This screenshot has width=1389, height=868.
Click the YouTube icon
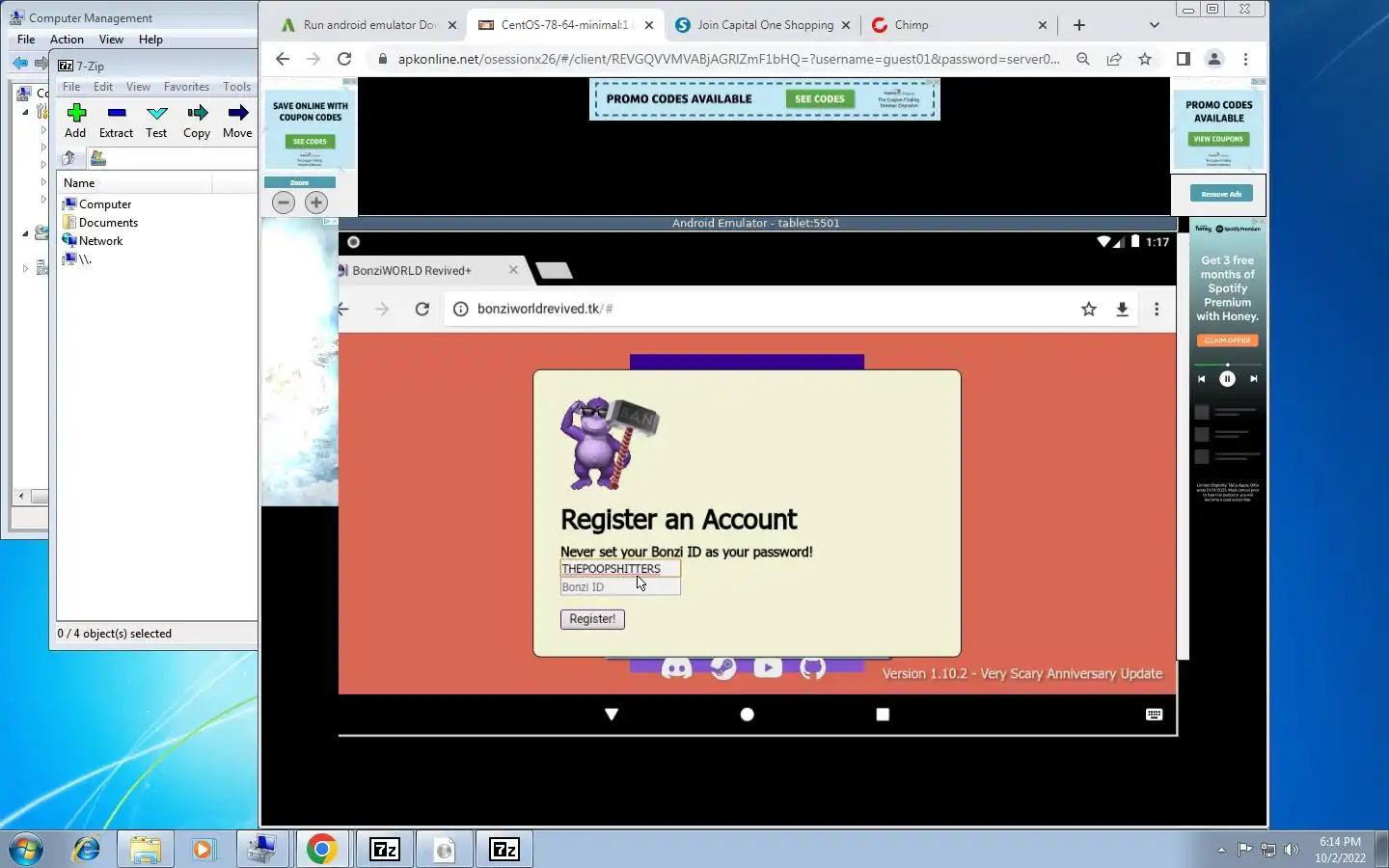[x=768, y=667]
